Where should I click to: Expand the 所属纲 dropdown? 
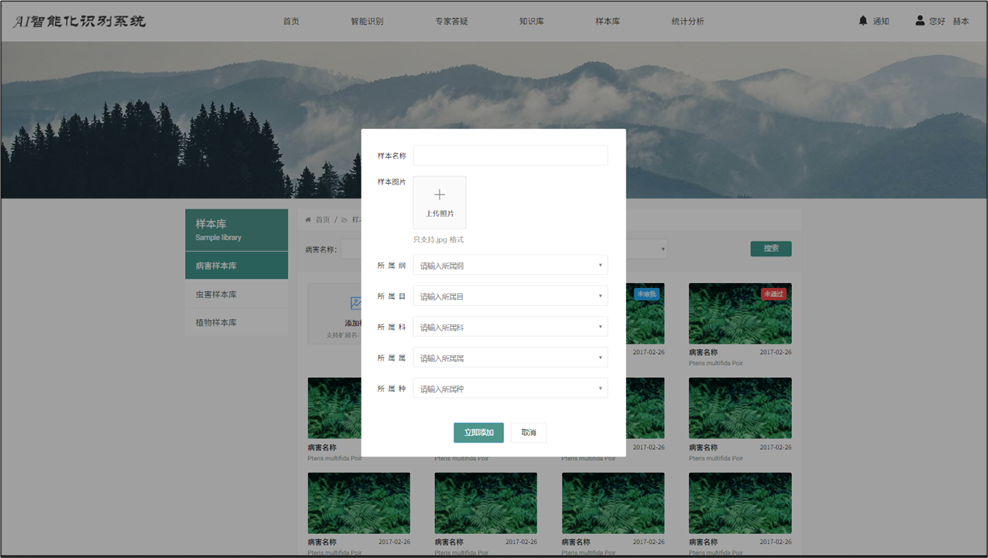(x=510, y=266)
